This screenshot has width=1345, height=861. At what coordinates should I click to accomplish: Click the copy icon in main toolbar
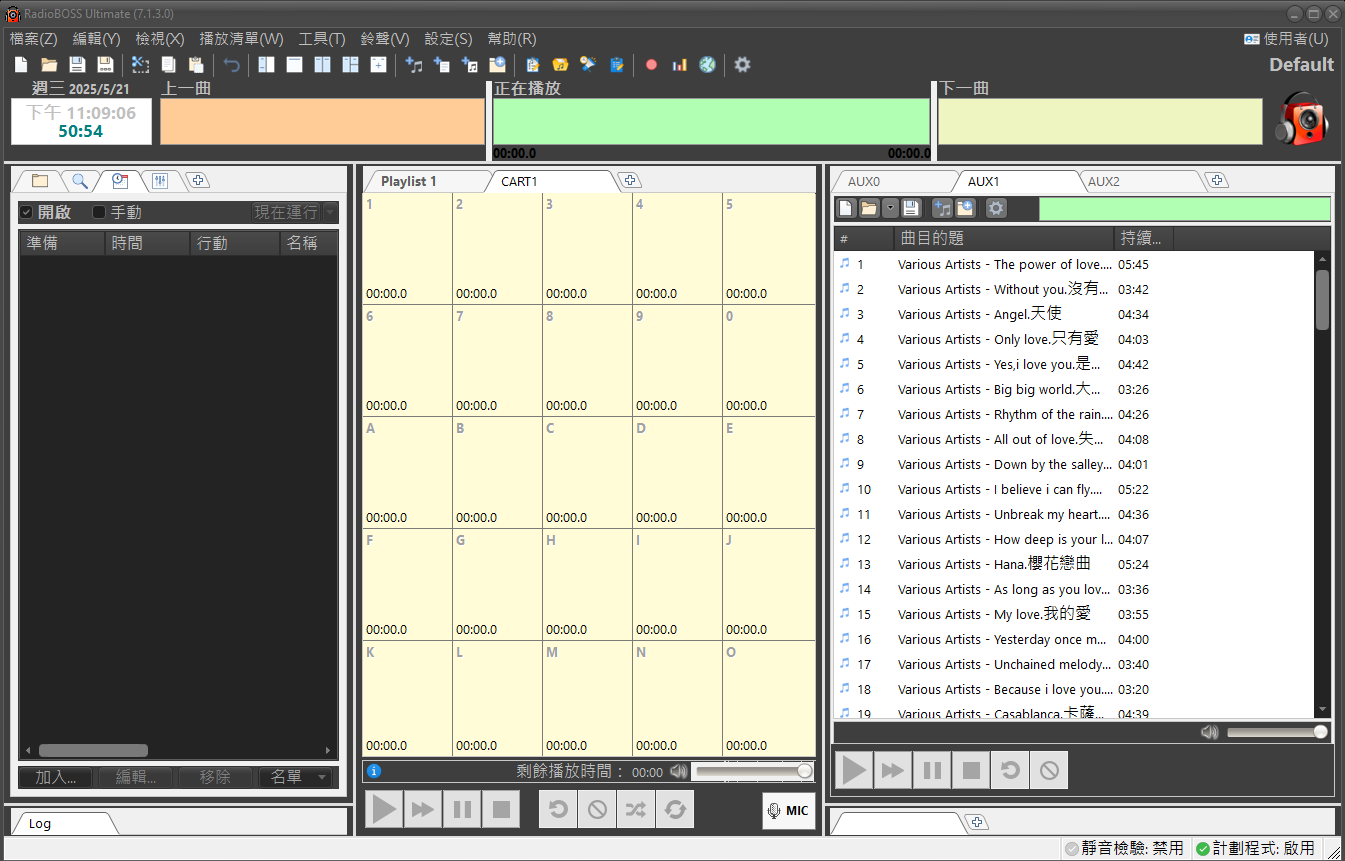(x=169, y=65)
